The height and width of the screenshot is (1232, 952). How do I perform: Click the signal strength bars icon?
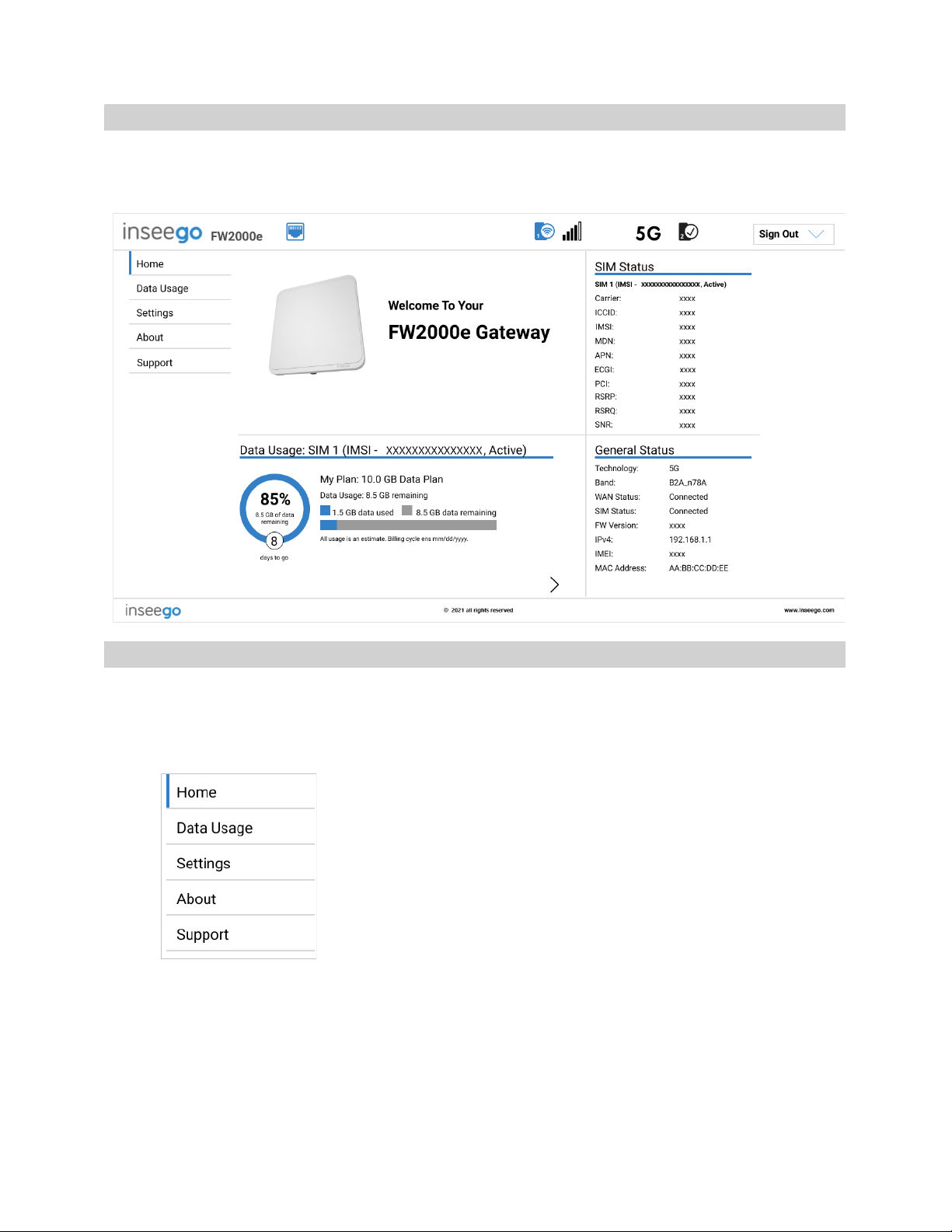[x=572, y=232]
